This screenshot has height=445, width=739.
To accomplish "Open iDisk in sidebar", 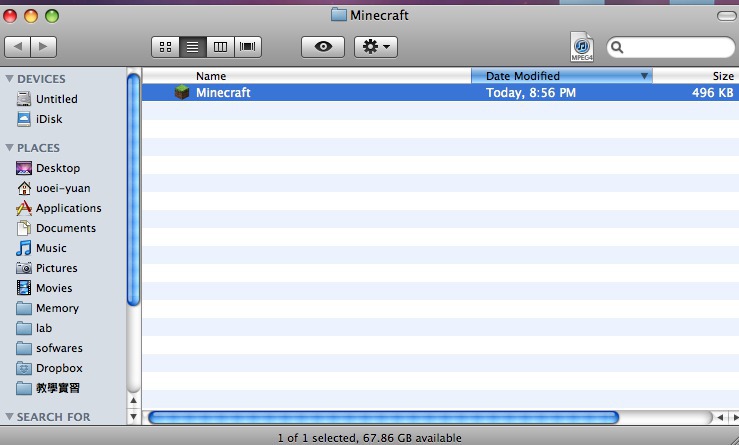I will pos(39,119).
